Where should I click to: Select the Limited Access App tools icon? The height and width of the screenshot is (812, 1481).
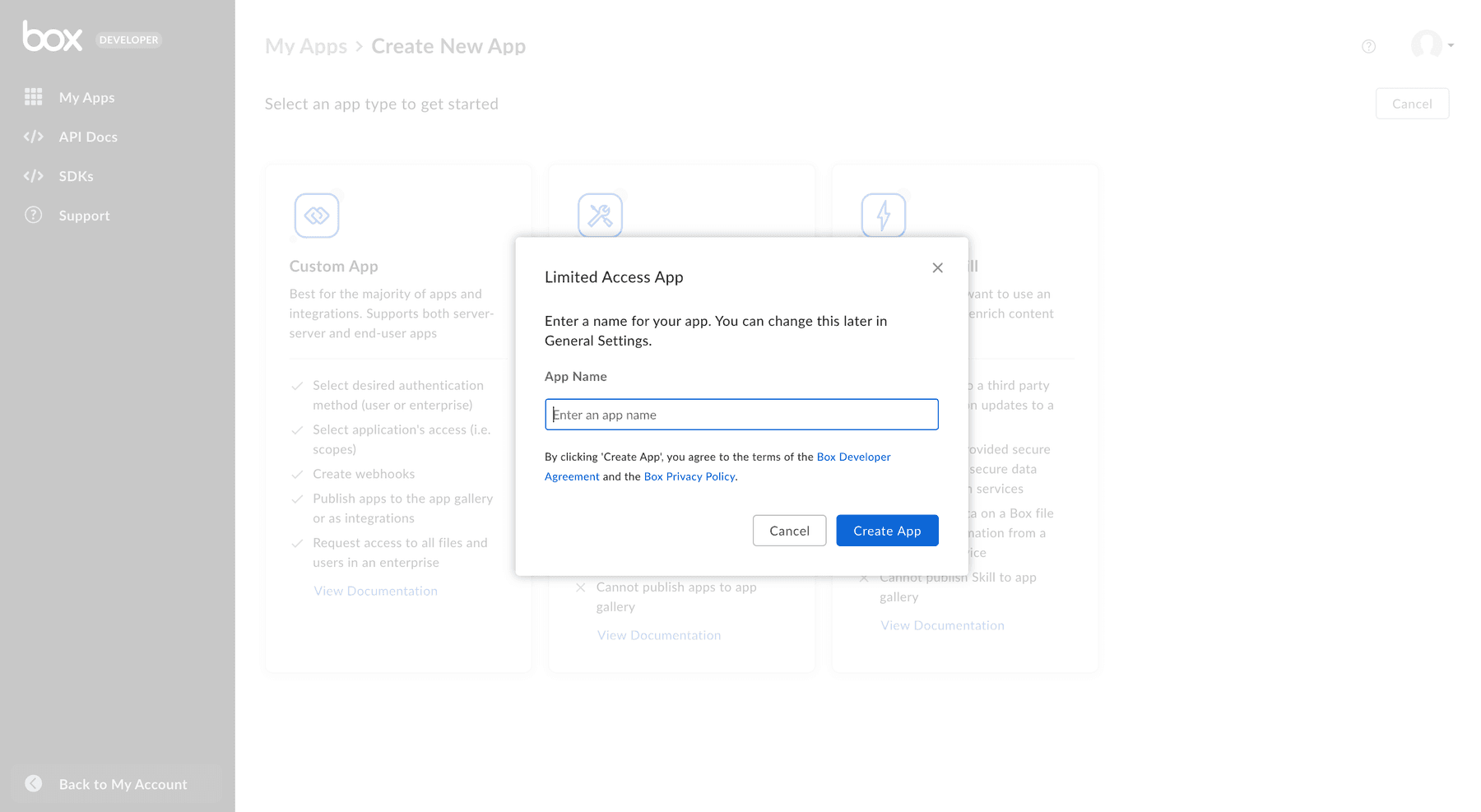(x=600, y=215)
